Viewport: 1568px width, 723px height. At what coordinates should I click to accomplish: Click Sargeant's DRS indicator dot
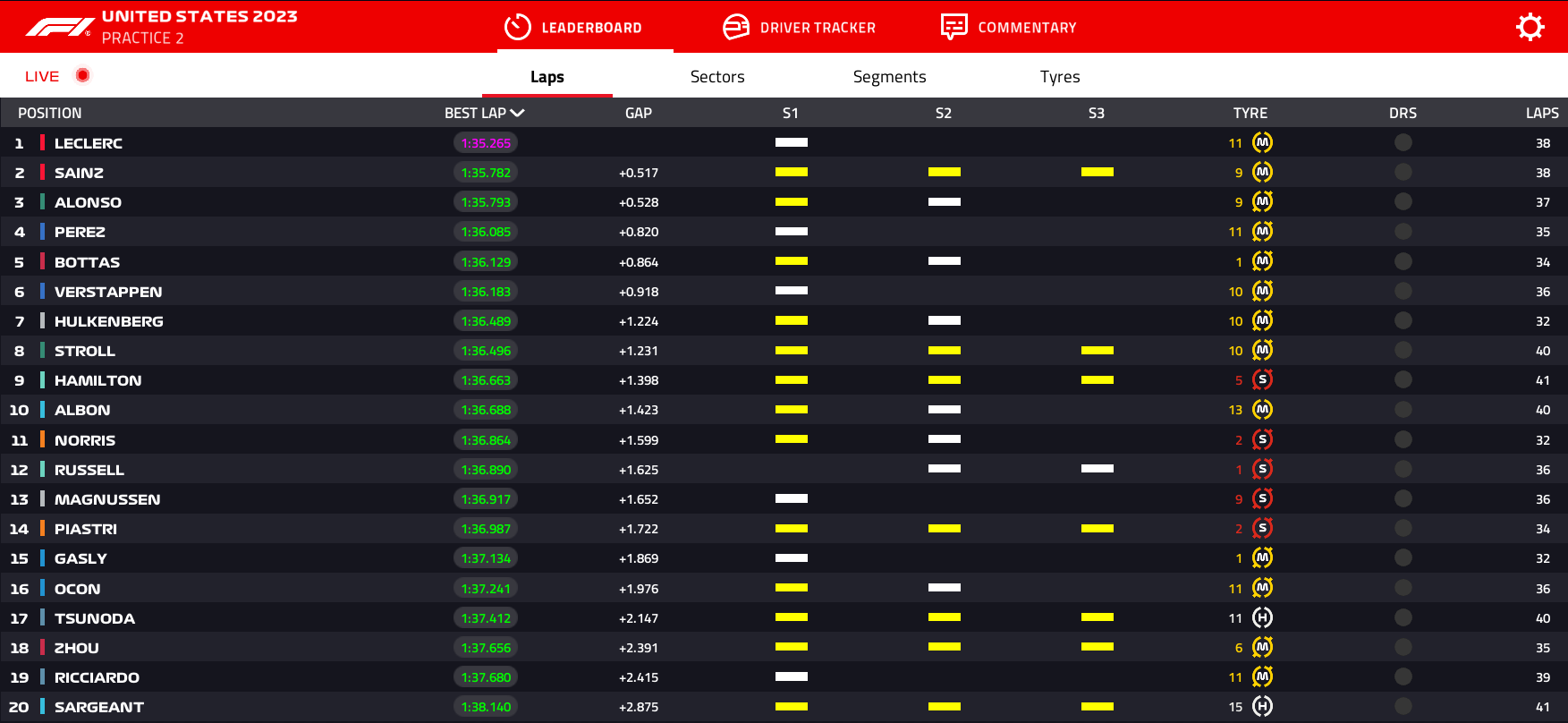coord(1403,706)
